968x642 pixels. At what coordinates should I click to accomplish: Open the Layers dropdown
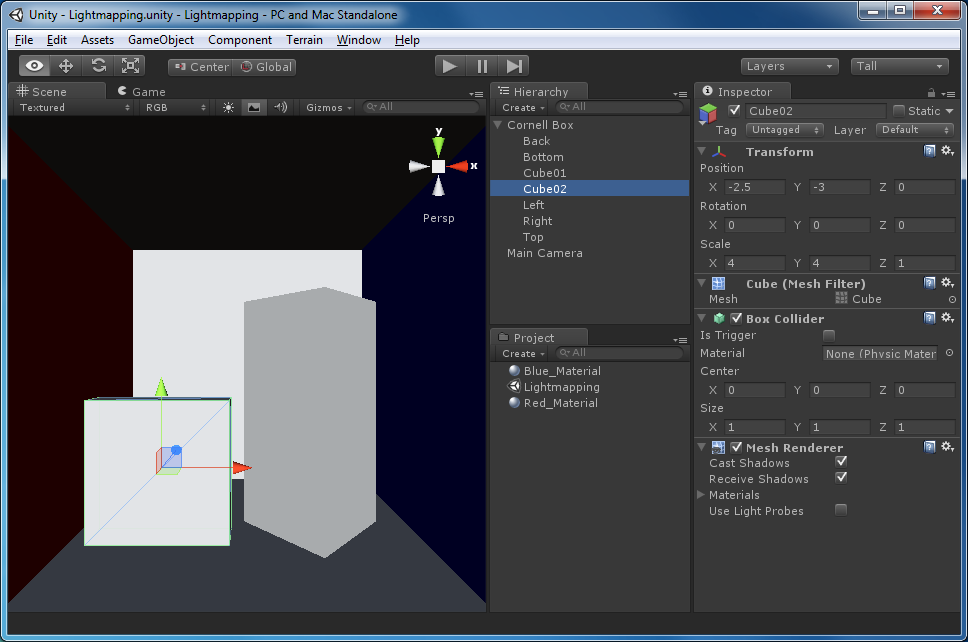(790, 66)
